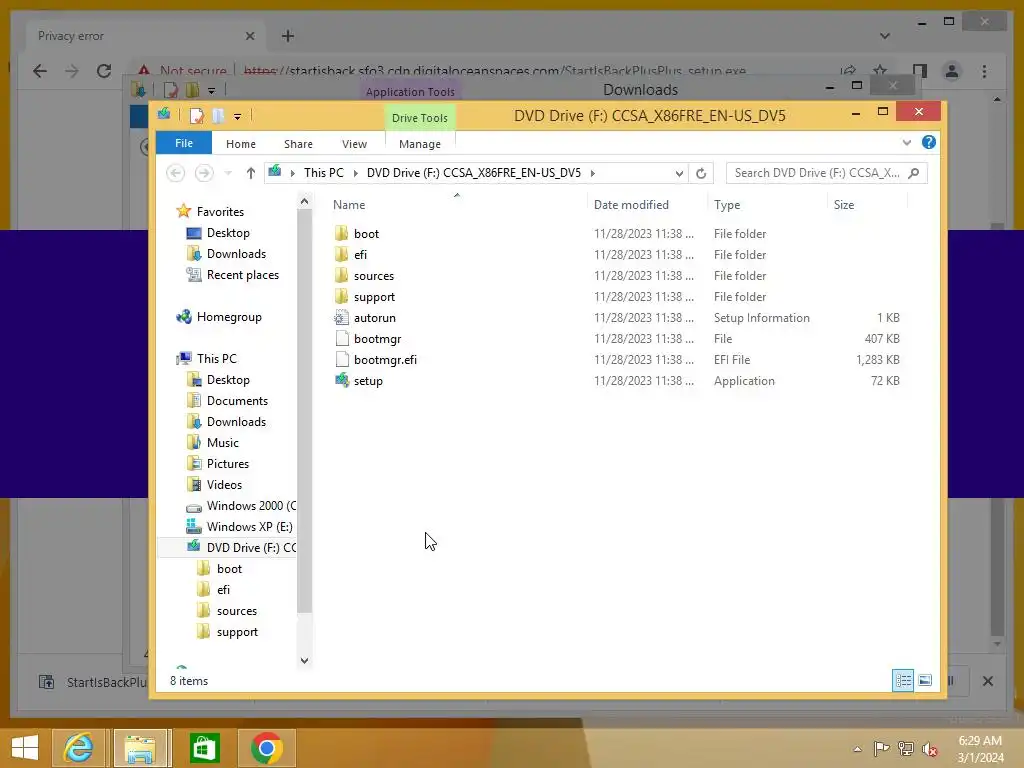Open the Action Center flag icon
This screenshot has width=1024, height=768.
pyautogui.click(x=881, y=748)
